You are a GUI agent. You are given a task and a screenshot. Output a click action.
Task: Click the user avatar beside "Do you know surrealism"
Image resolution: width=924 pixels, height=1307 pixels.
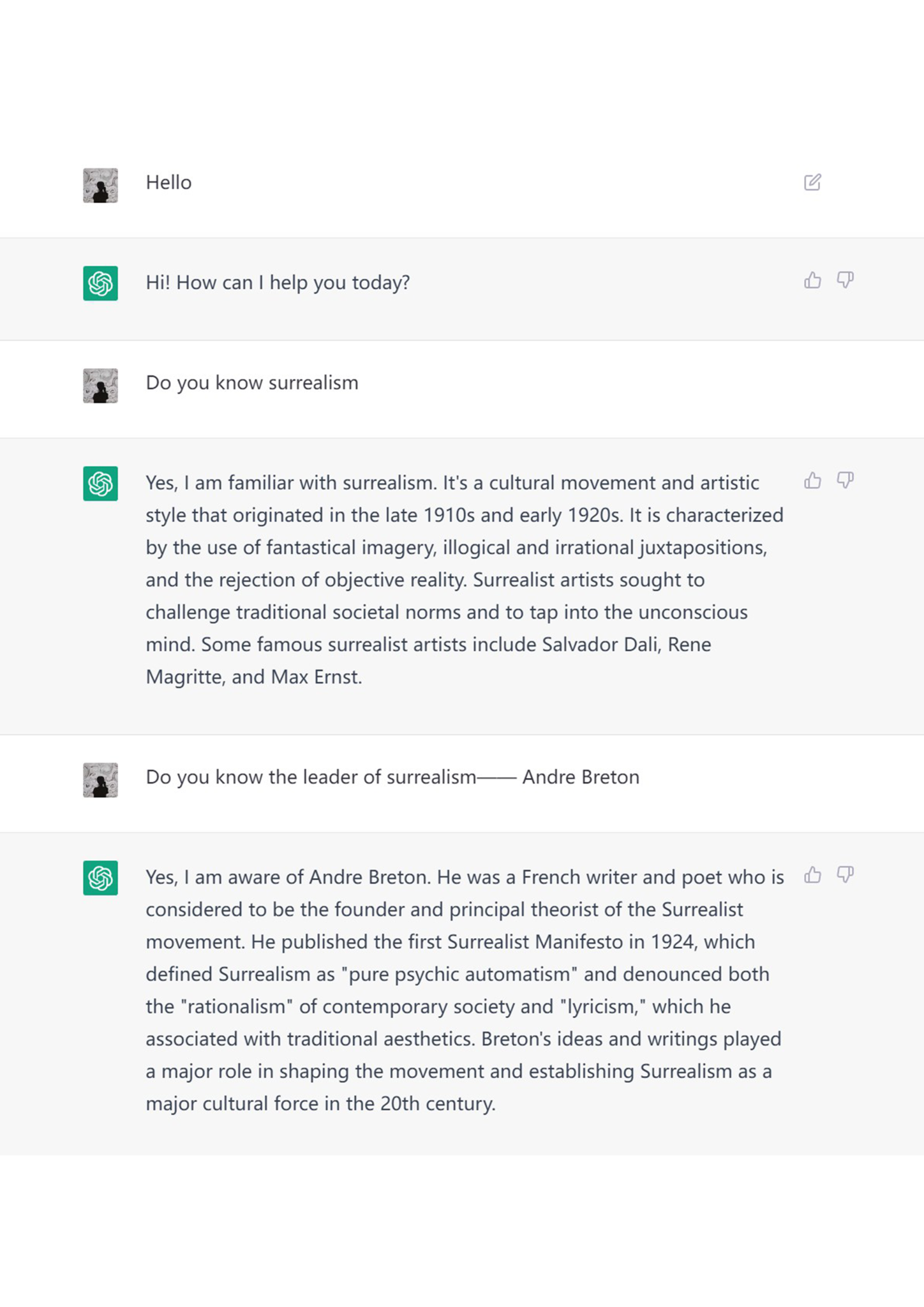(100, 385)
